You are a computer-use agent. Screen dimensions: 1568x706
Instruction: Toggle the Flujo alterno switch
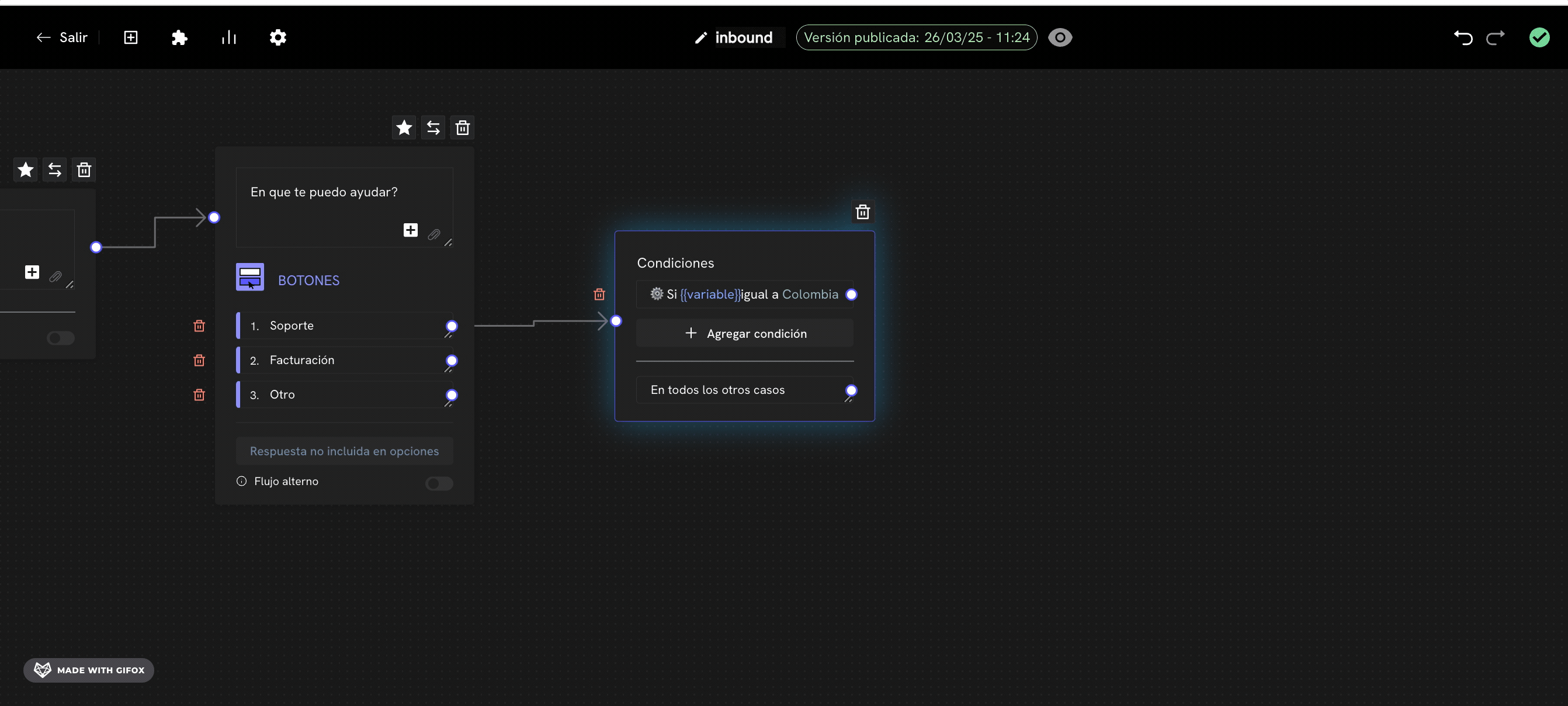coord(438,483)
